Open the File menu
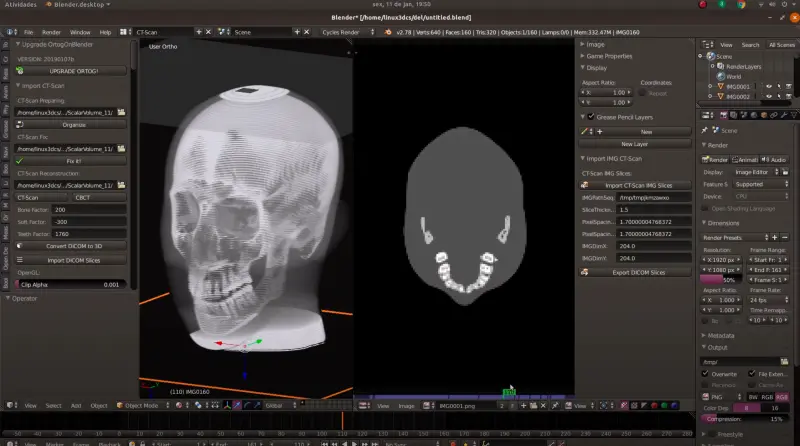800x446 pixels. (29, 32)
